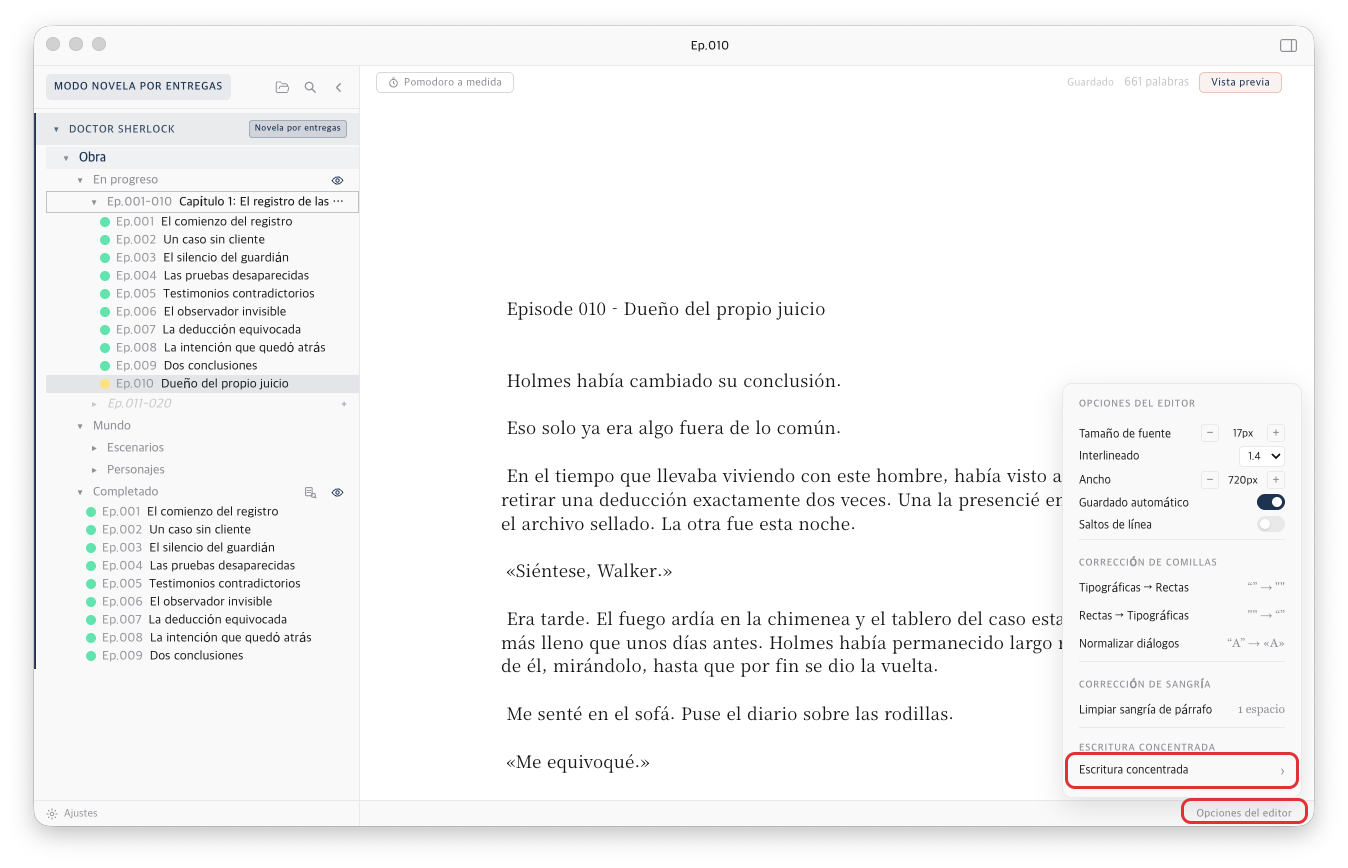Choose Rectas → Tipográficas quote correction
This screenshot has width=1348, height=868.
tap(1181, 616)
